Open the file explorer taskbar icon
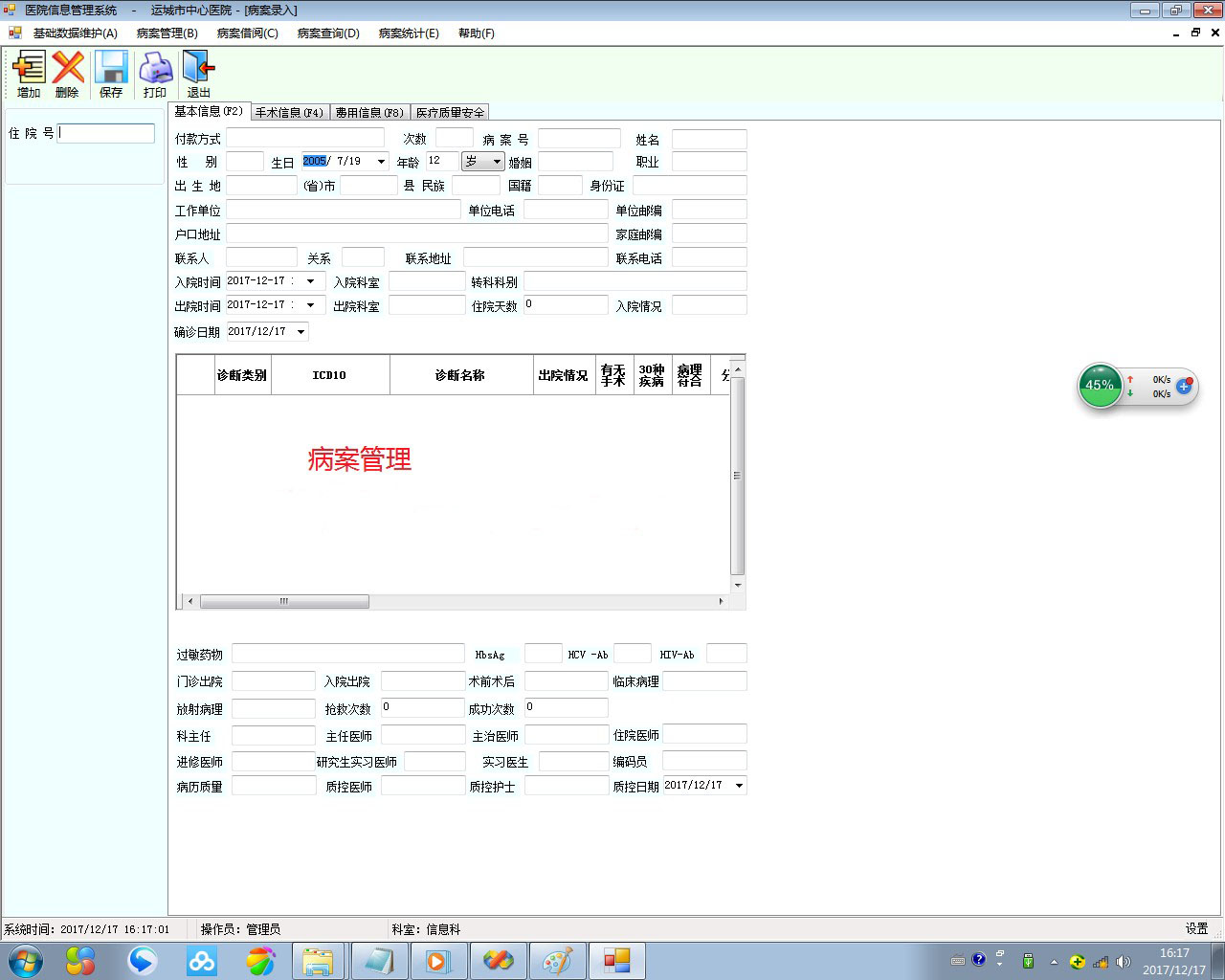Image resolution: width=1225 pixels, height=980 pixels. point(318,961)
